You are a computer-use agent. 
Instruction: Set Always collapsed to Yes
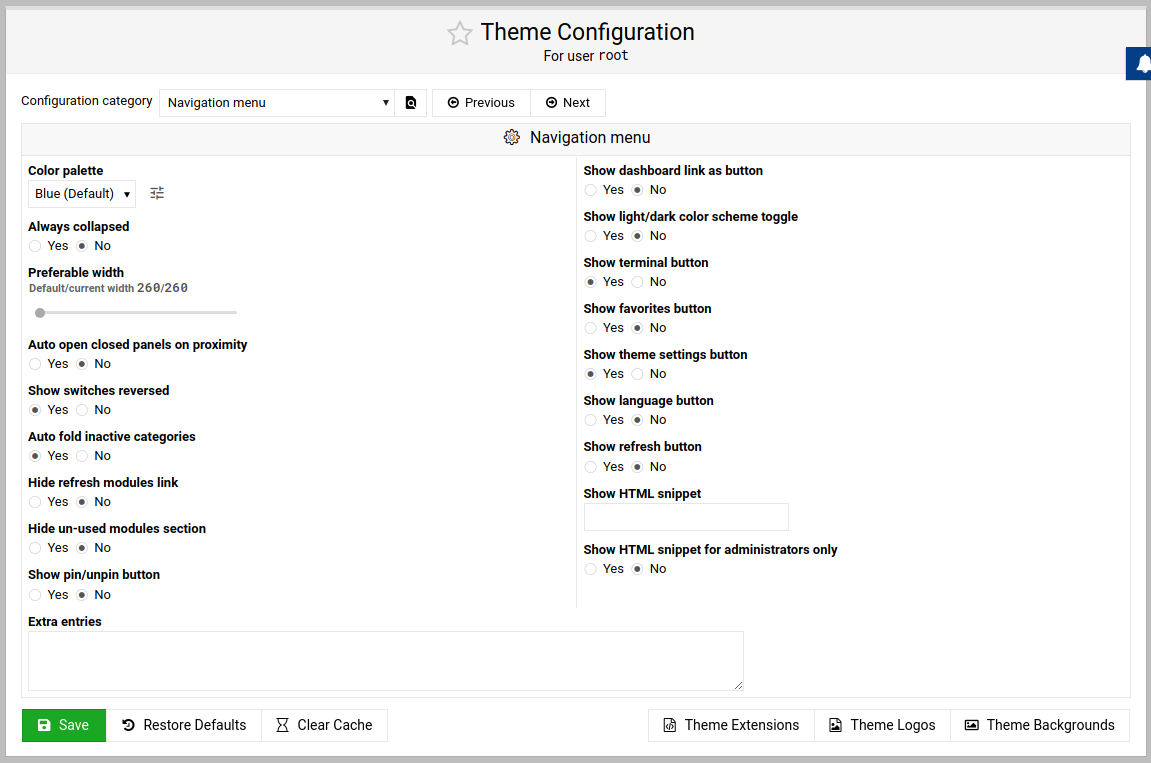pos(36,246)
